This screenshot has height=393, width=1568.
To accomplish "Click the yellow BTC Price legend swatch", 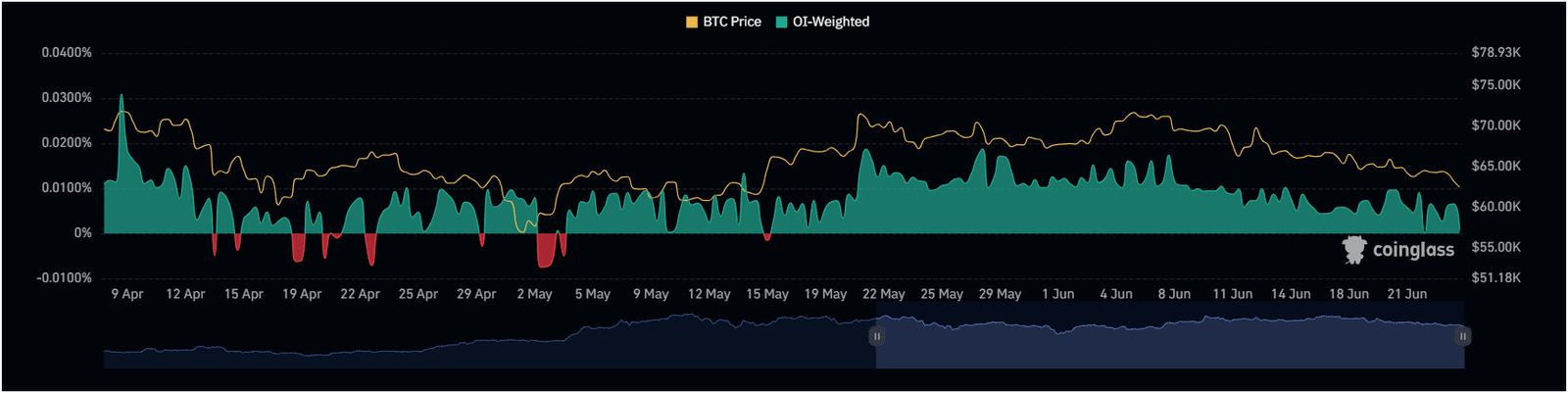I will point(692,22).
